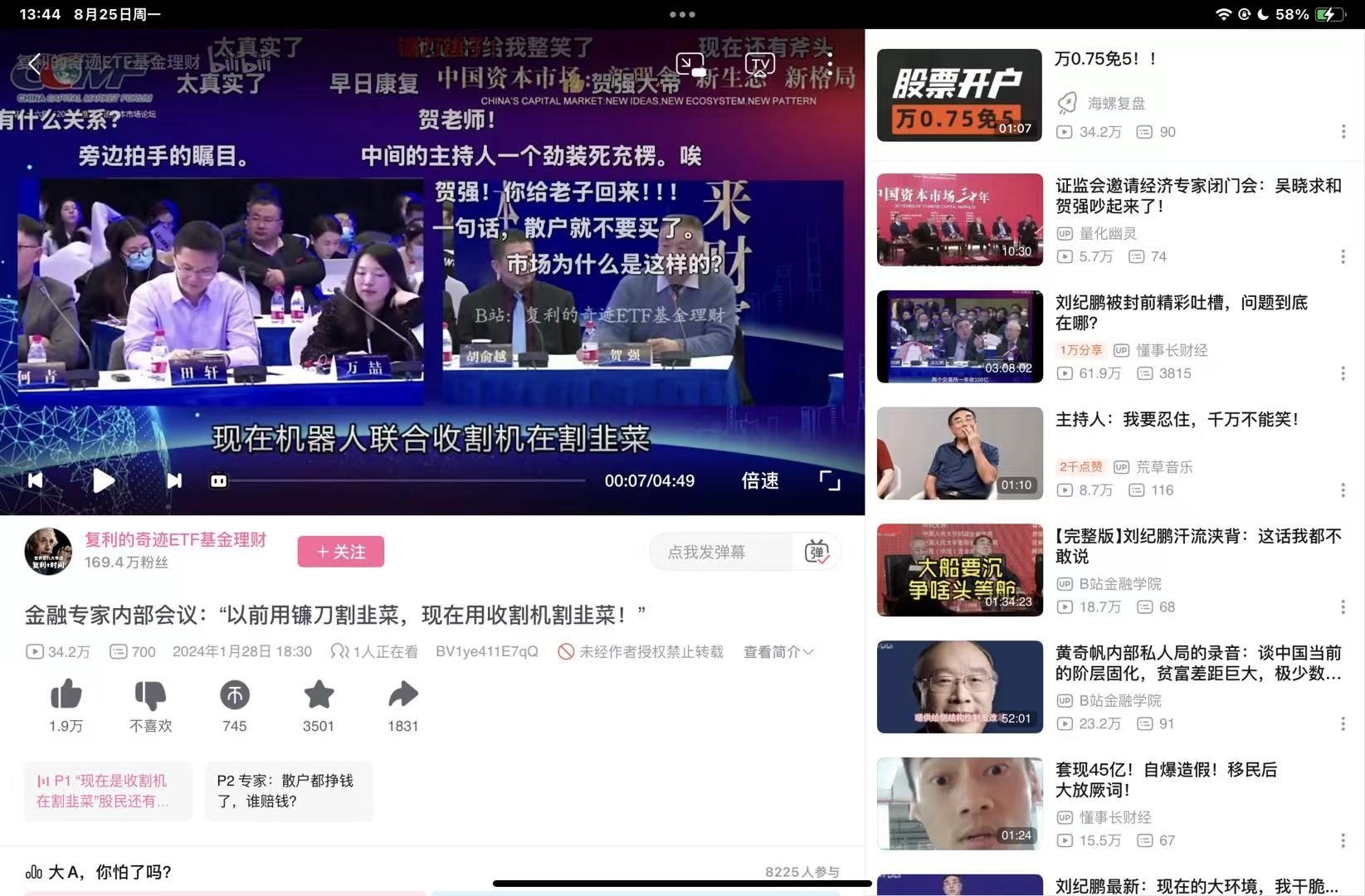Tap the 34.2万 view count below title
The width and height of the screenshot is (1365, 896).
coord(58,652)
